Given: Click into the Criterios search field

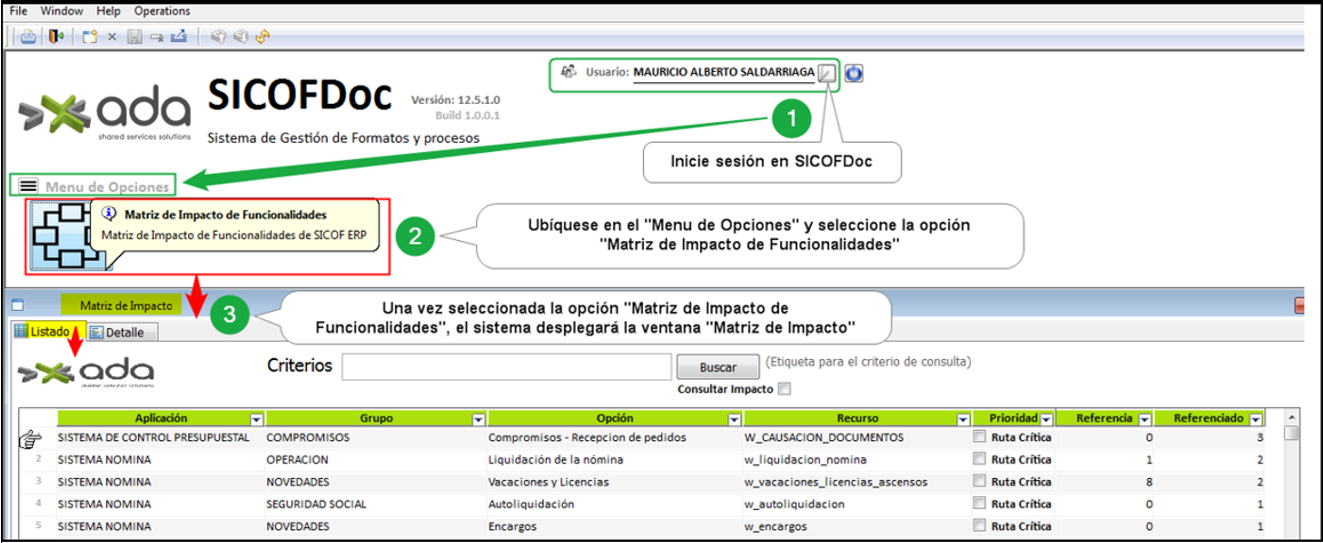Looking at the screenshot, I should 506,367.
